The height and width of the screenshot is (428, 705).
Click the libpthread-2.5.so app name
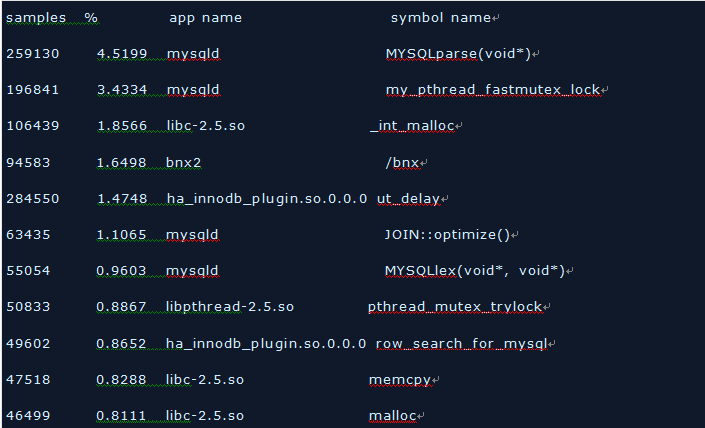230,307
